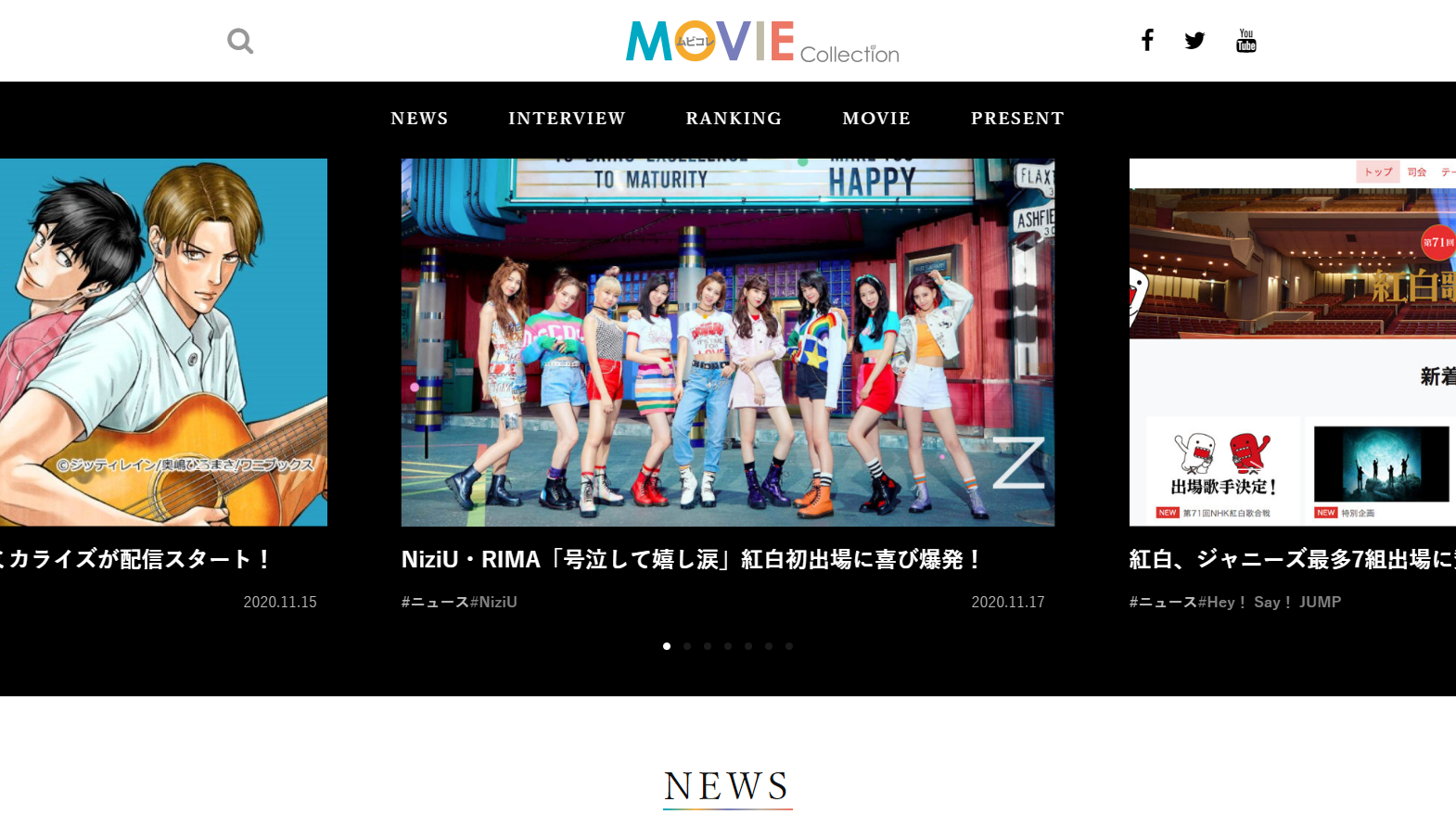Viewport: 1456px width, 840px height.
Task: Select the fifth carousel dot
Action: tap(748, 646)
